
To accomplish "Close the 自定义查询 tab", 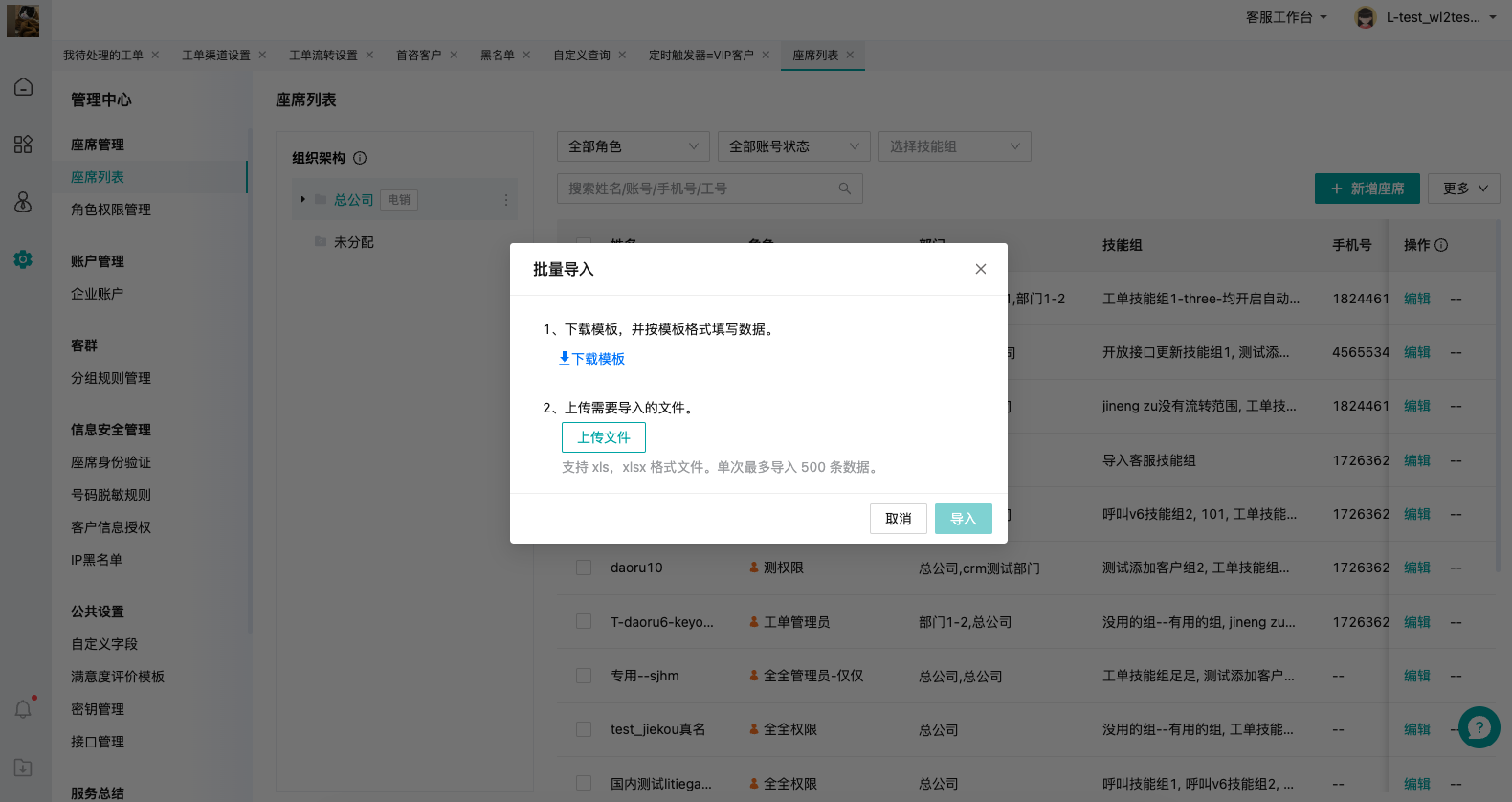I will (622, 56).
